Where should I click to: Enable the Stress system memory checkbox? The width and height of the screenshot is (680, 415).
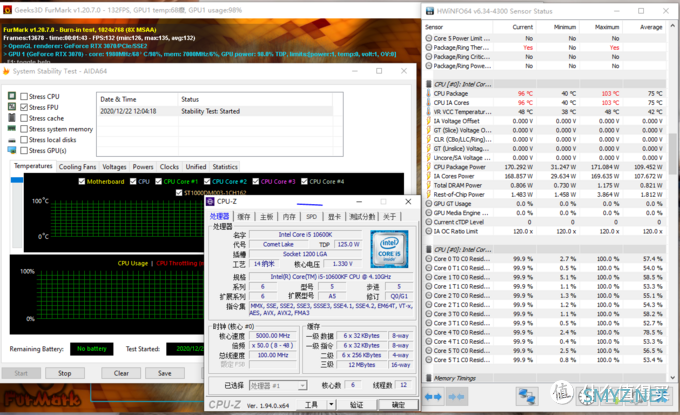click(x=24, y=129)
